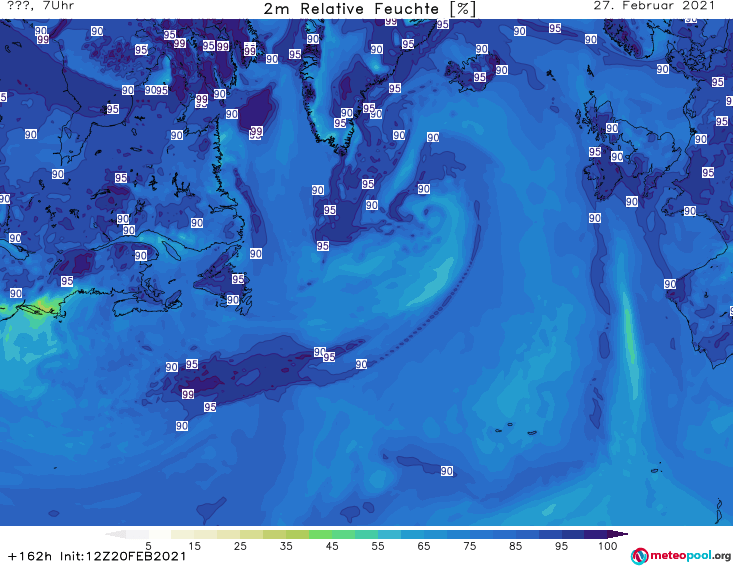Click the colorbar label "65"

tap(424, 546)
